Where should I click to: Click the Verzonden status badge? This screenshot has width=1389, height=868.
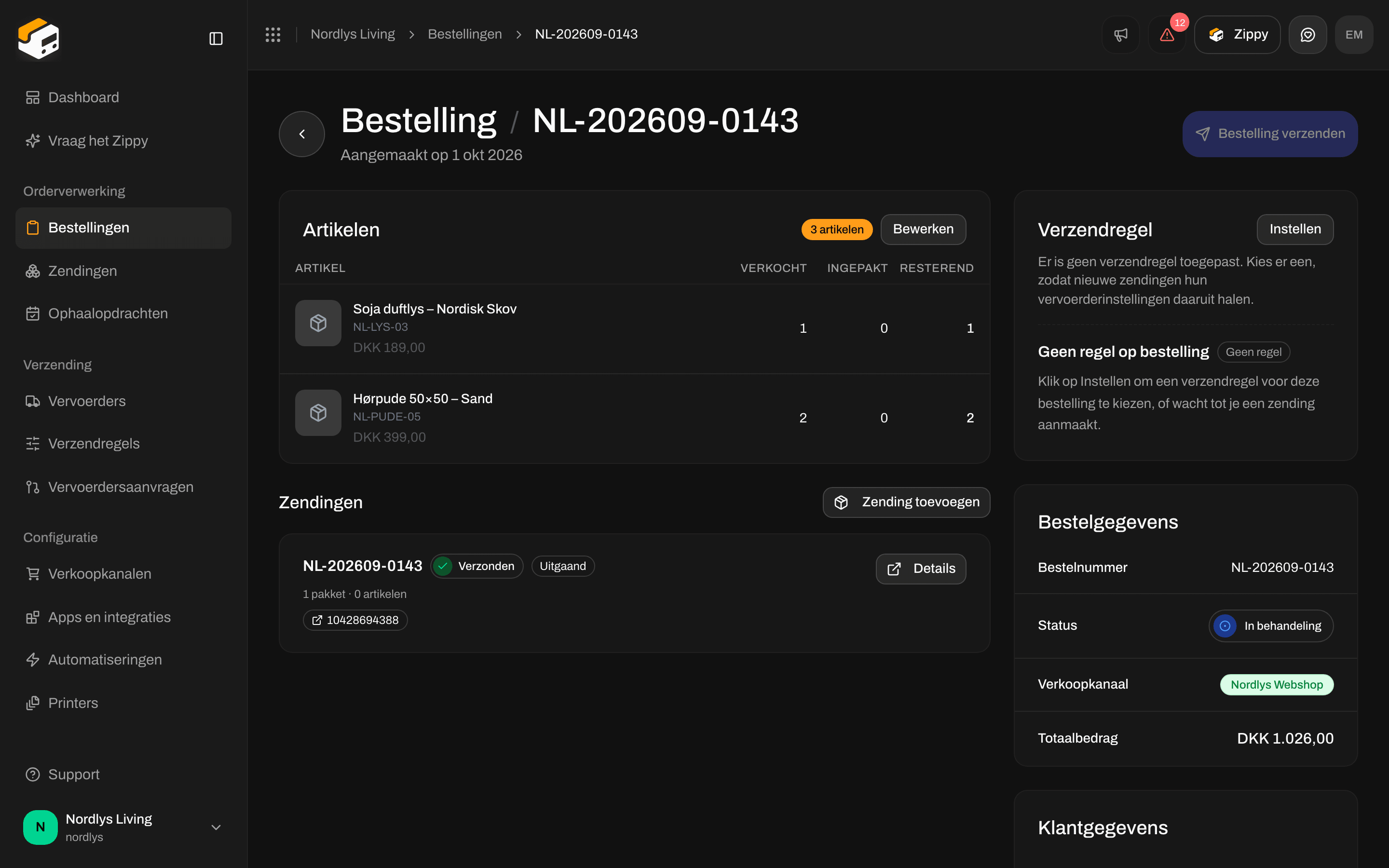[477, 566]
